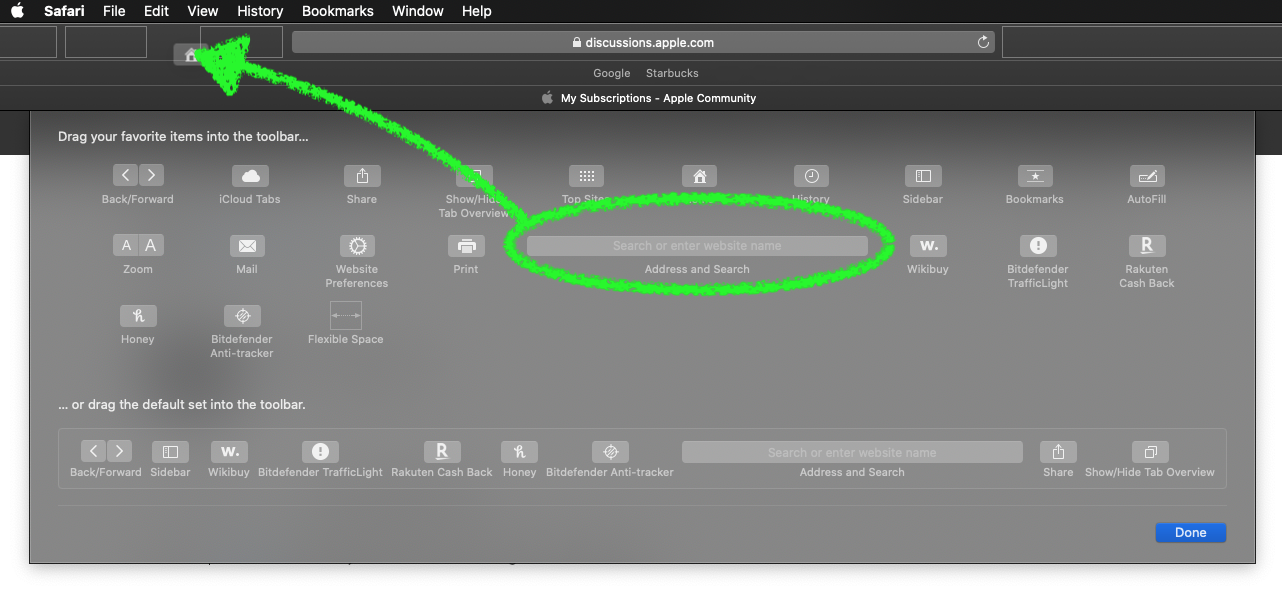This screenshot has height=590, width=1282.
Task: Select the Honey icon in the default set
Action: click(520, 452)
